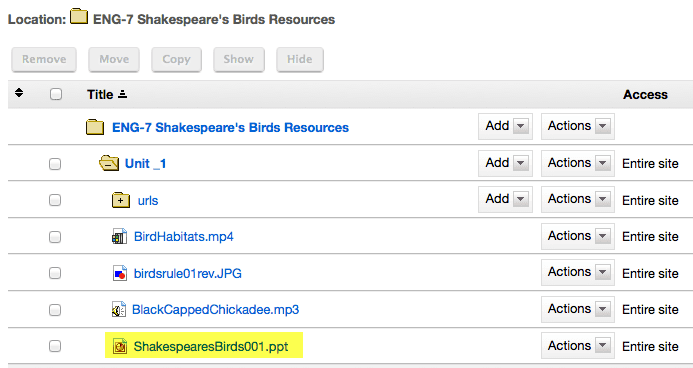The width and height of the screenshot is (693, 368).
Task: Click the ShakespearesBirds001.ppt PowerPoint file icon
Action: point(120,346)
